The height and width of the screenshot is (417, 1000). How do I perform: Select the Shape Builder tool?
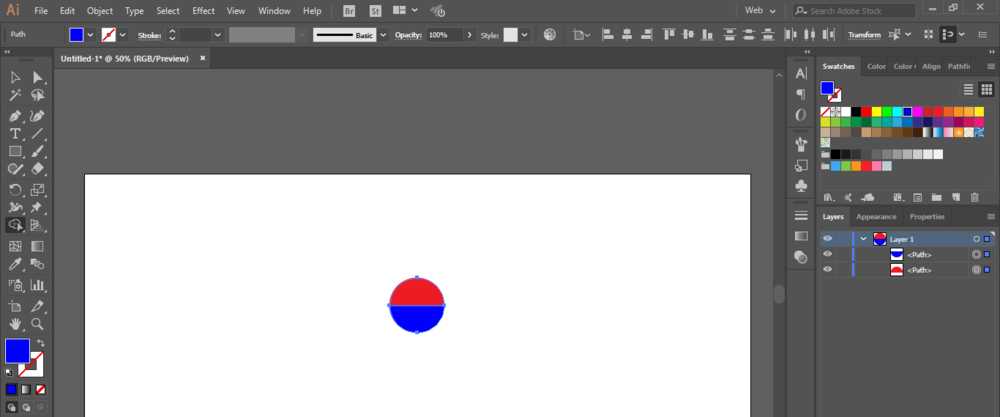click(15, 225)
